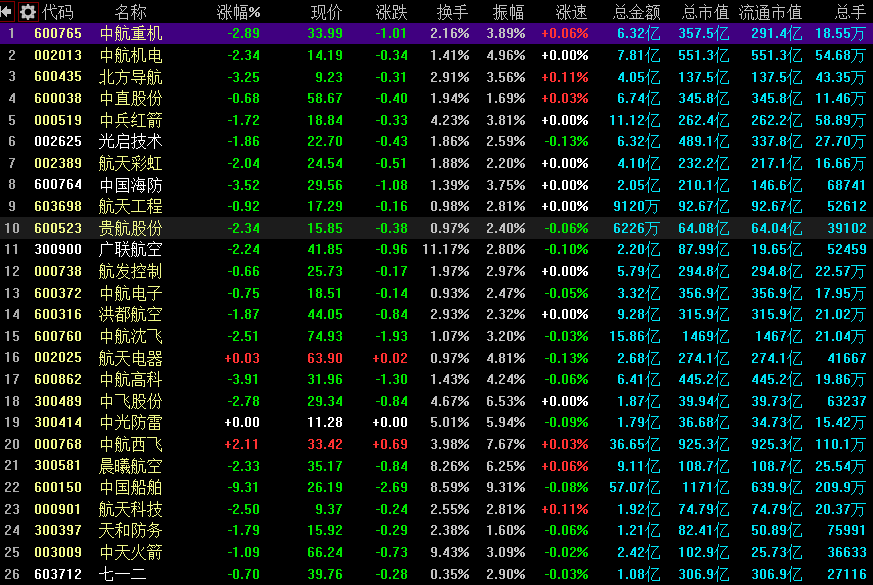The width and height of the screenshot is (873, 585).
Task: Select stock name 航天工程
Action: coord(131,207)
